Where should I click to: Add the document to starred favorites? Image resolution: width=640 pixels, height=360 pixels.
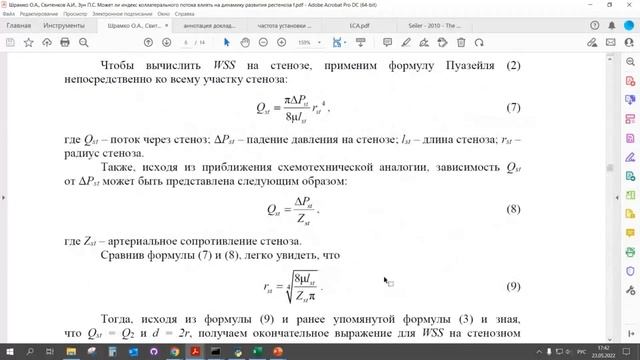click(29, 42)
